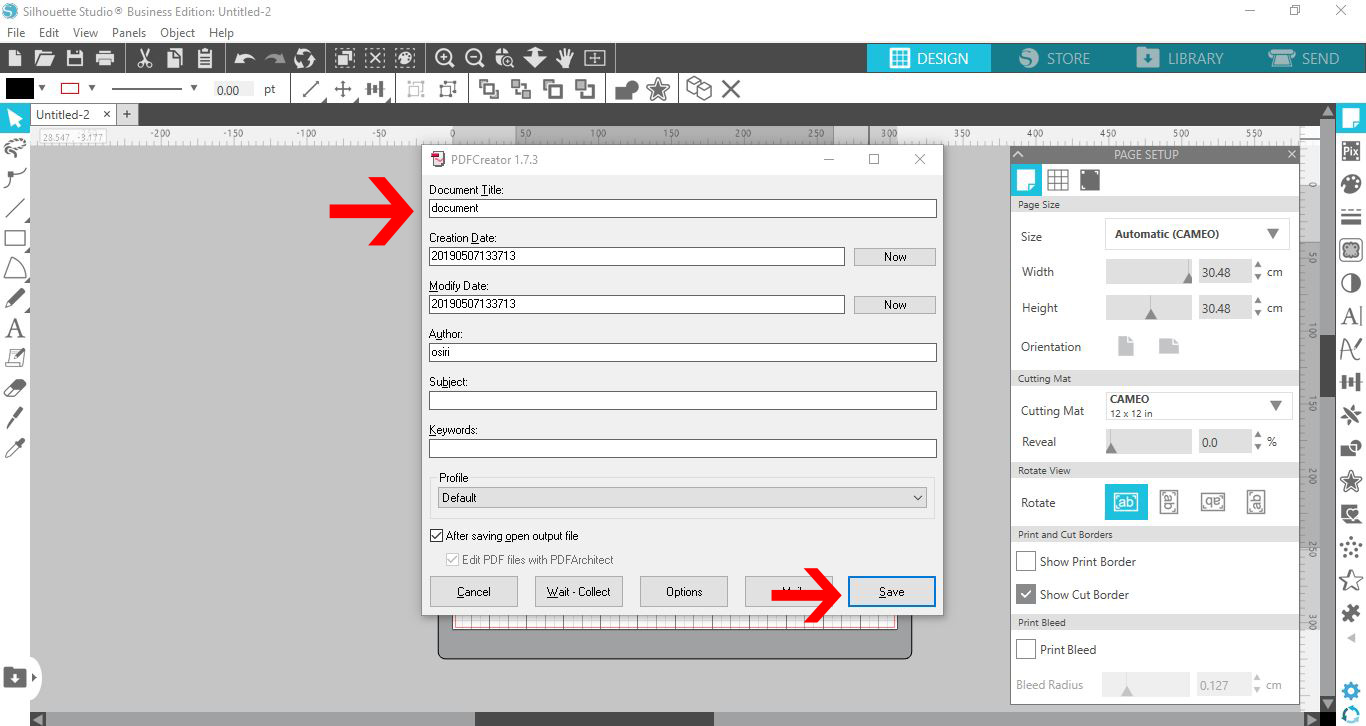Click the Author input field
This screenshot has width=1366, height=726.
[683, 352]
